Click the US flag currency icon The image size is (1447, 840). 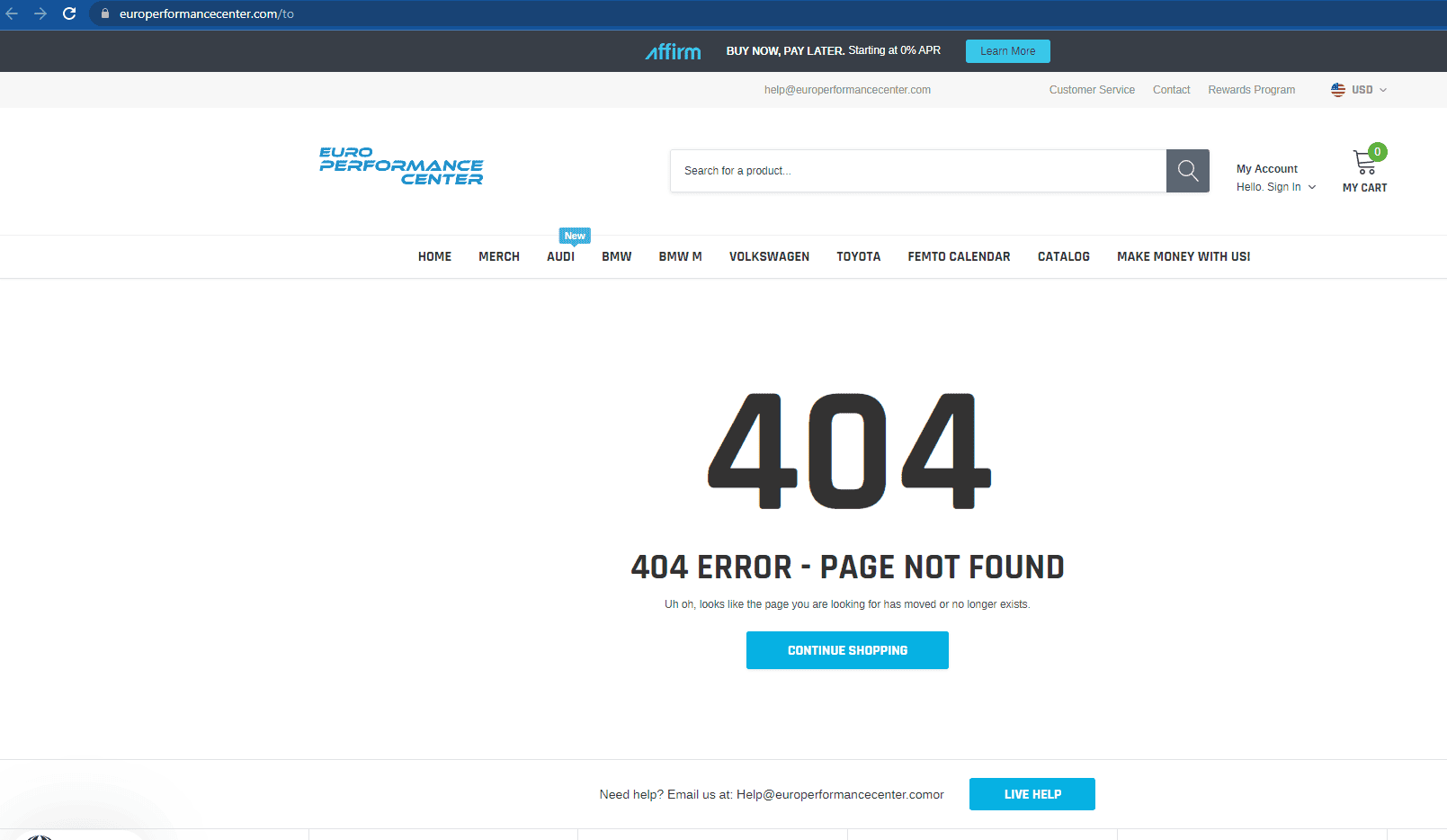click(x=1338, y=90)
